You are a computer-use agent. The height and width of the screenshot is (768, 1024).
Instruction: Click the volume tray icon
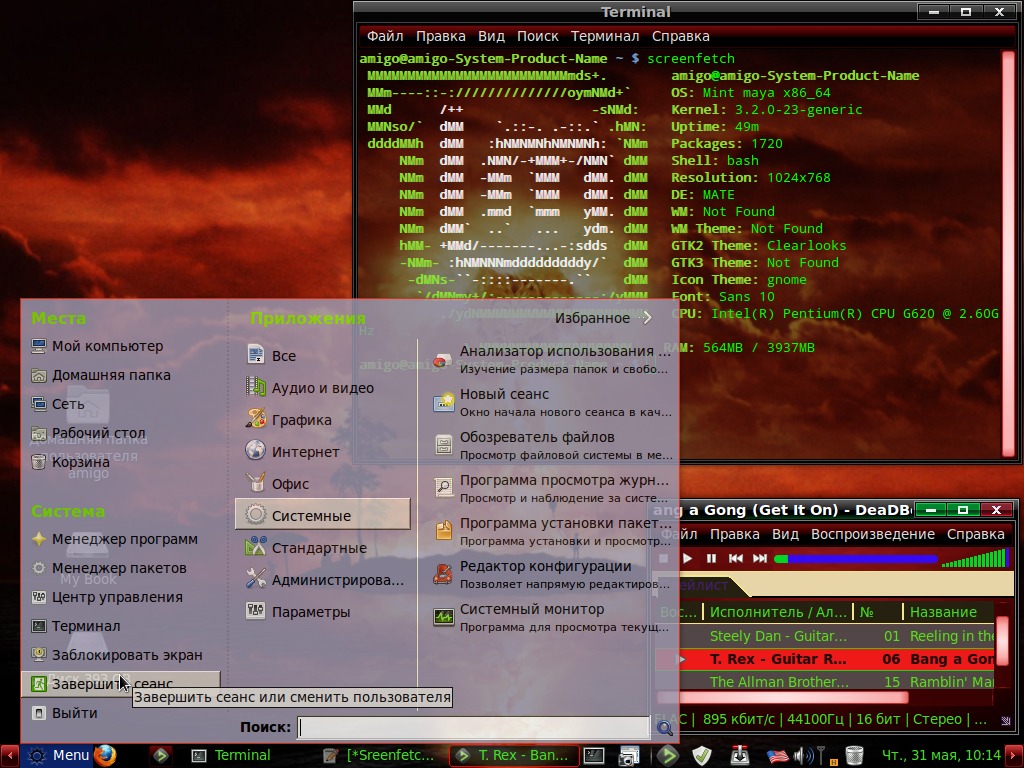tap(801, 756)
